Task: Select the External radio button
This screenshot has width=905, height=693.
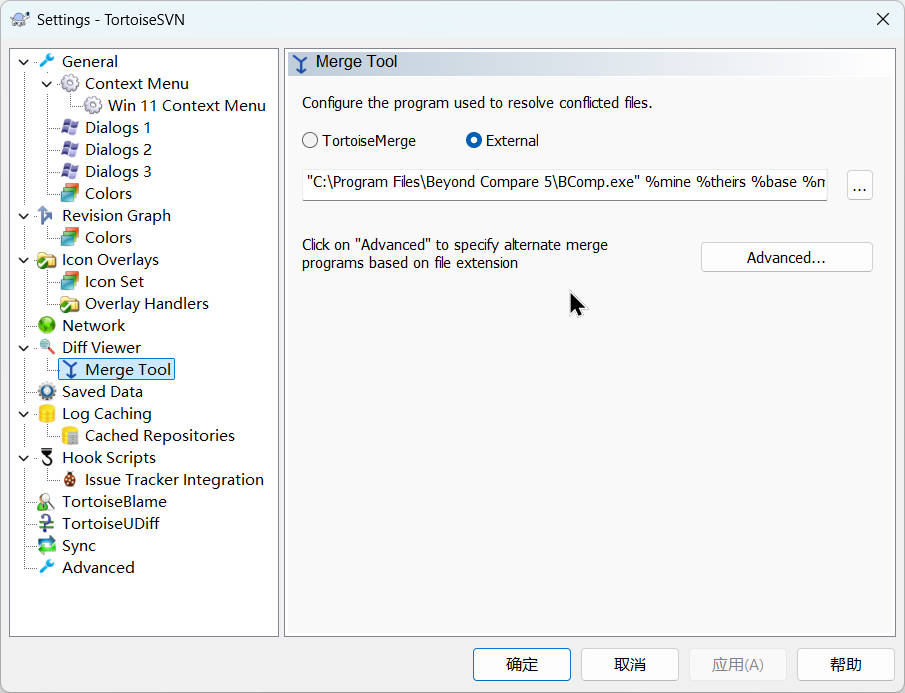Action: point(474,141)
